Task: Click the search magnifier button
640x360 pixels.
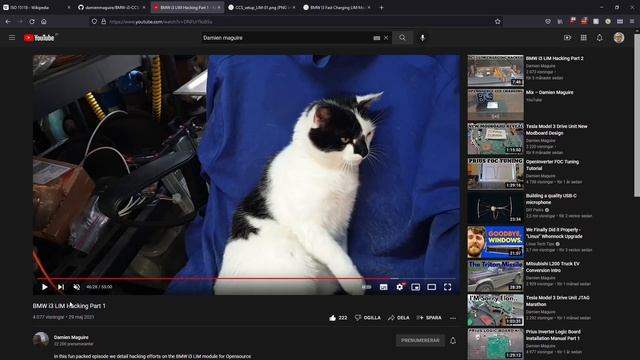Action: [x=402, y=38]
